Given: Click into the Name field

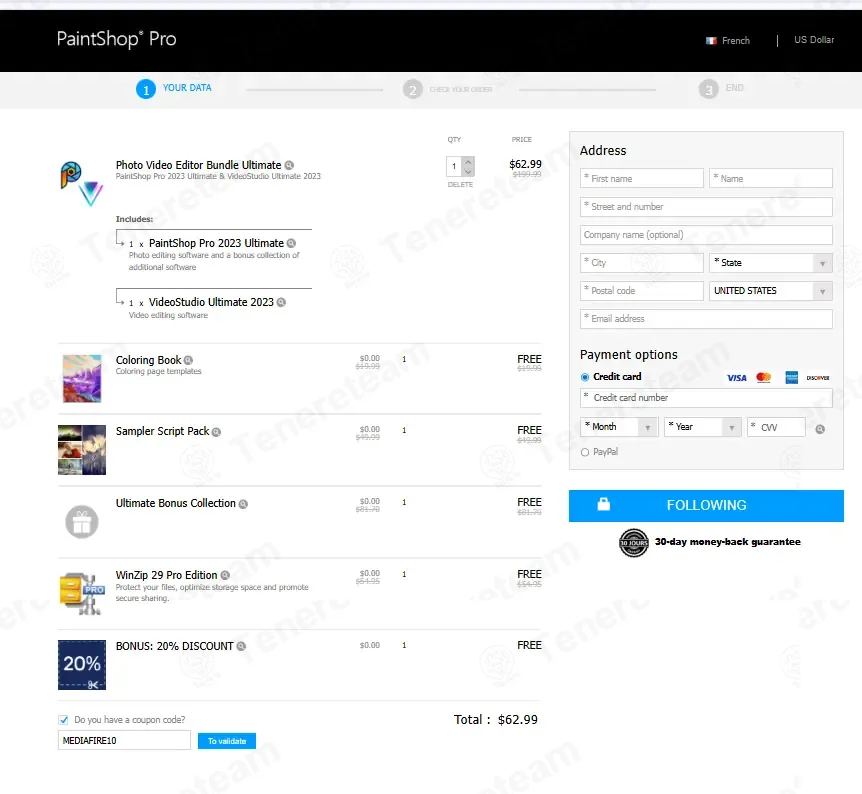Looking at the screenshot, I should click(771, 179).
